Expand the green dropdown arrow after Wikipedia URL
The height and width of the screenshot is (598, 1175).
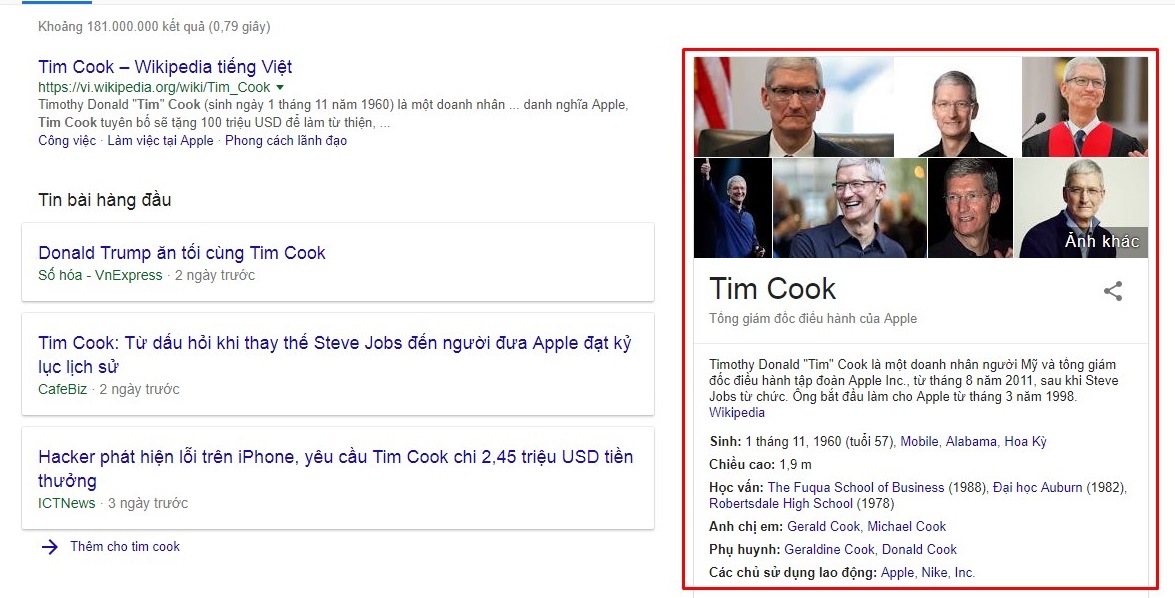click(x=280, y=88)
